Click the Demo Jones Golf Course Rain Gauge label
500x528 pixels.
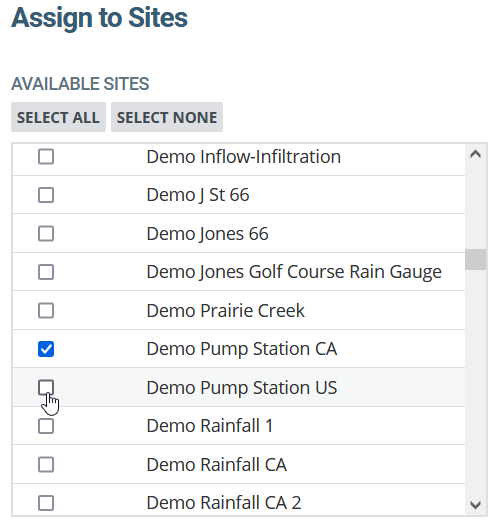(294, 272)
